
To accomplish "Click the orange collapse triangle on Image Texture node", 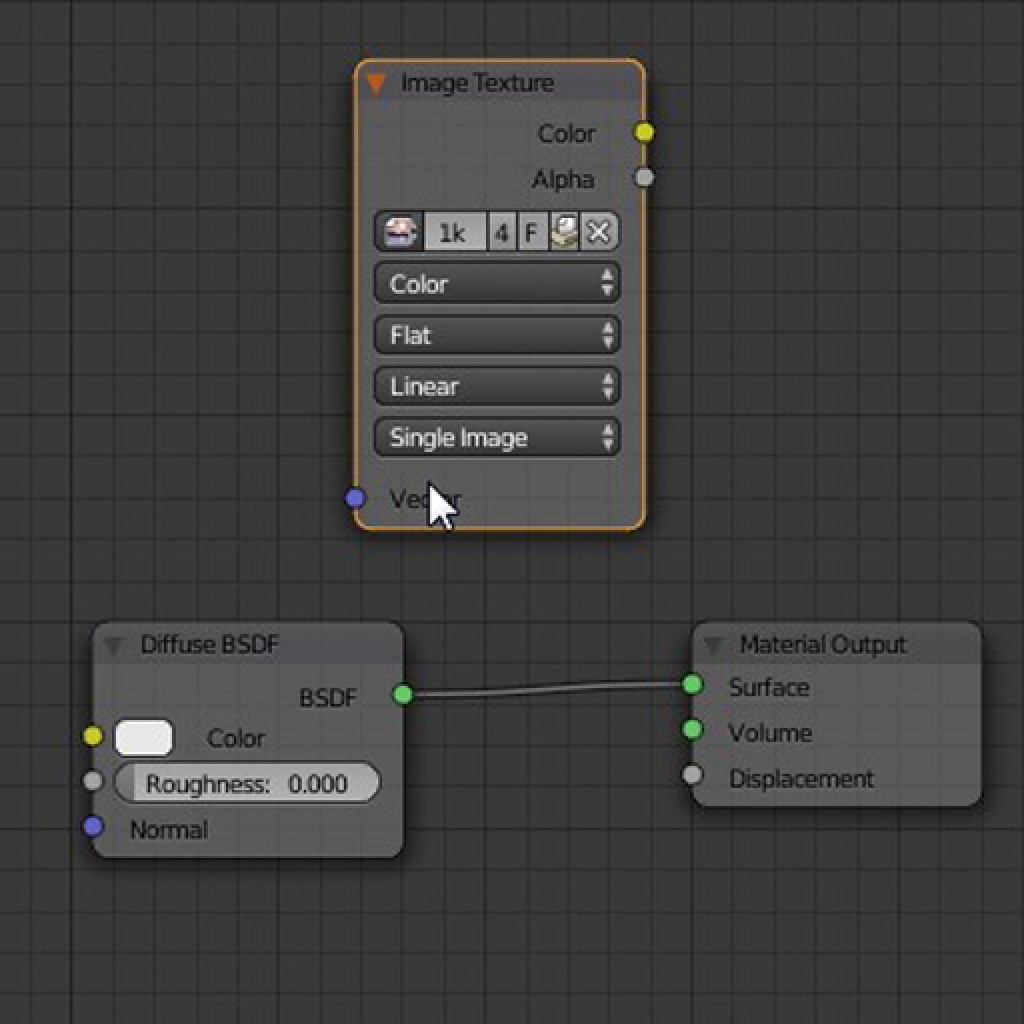I will pos(378,84).
